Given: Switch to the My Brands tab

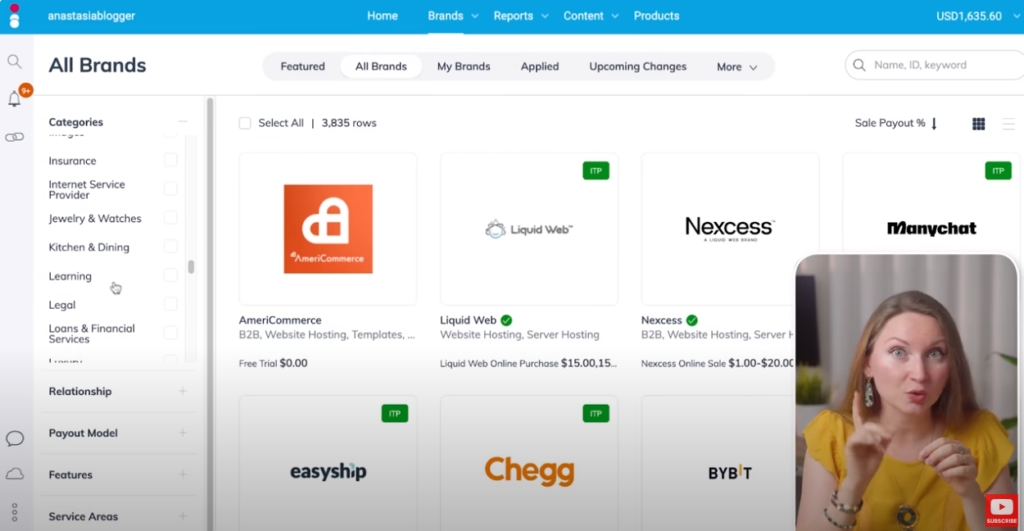Looking at the screenshot, I should (463, 67).
